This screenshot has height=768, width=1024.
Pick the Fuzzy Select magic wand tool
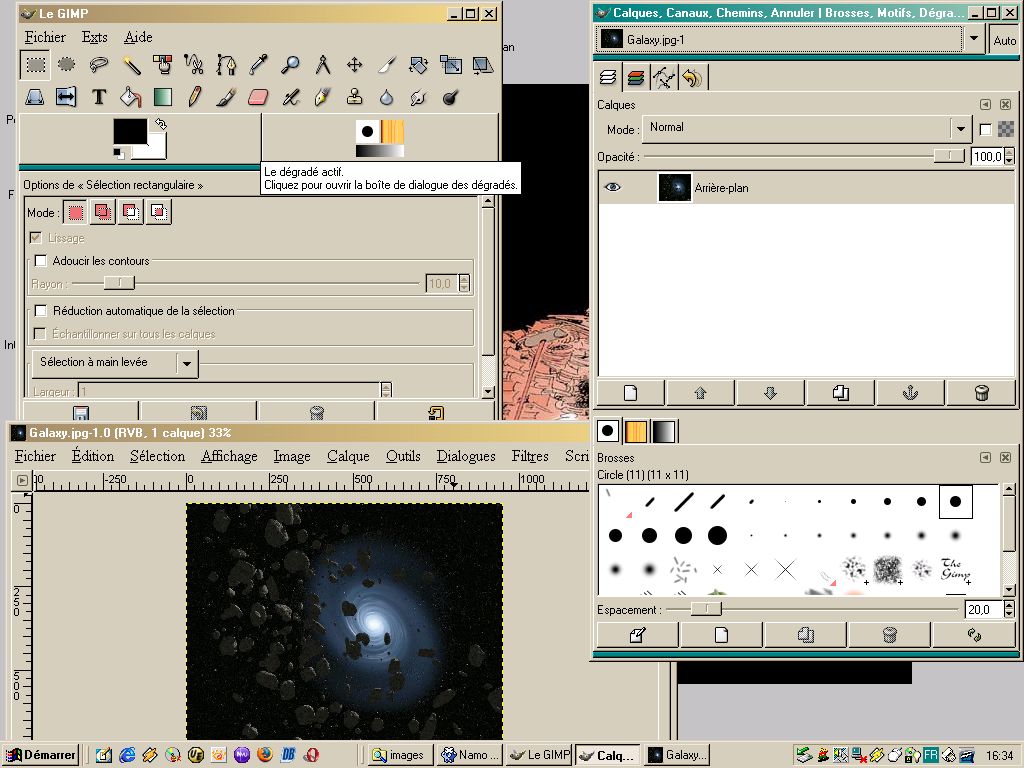point(131,65)
